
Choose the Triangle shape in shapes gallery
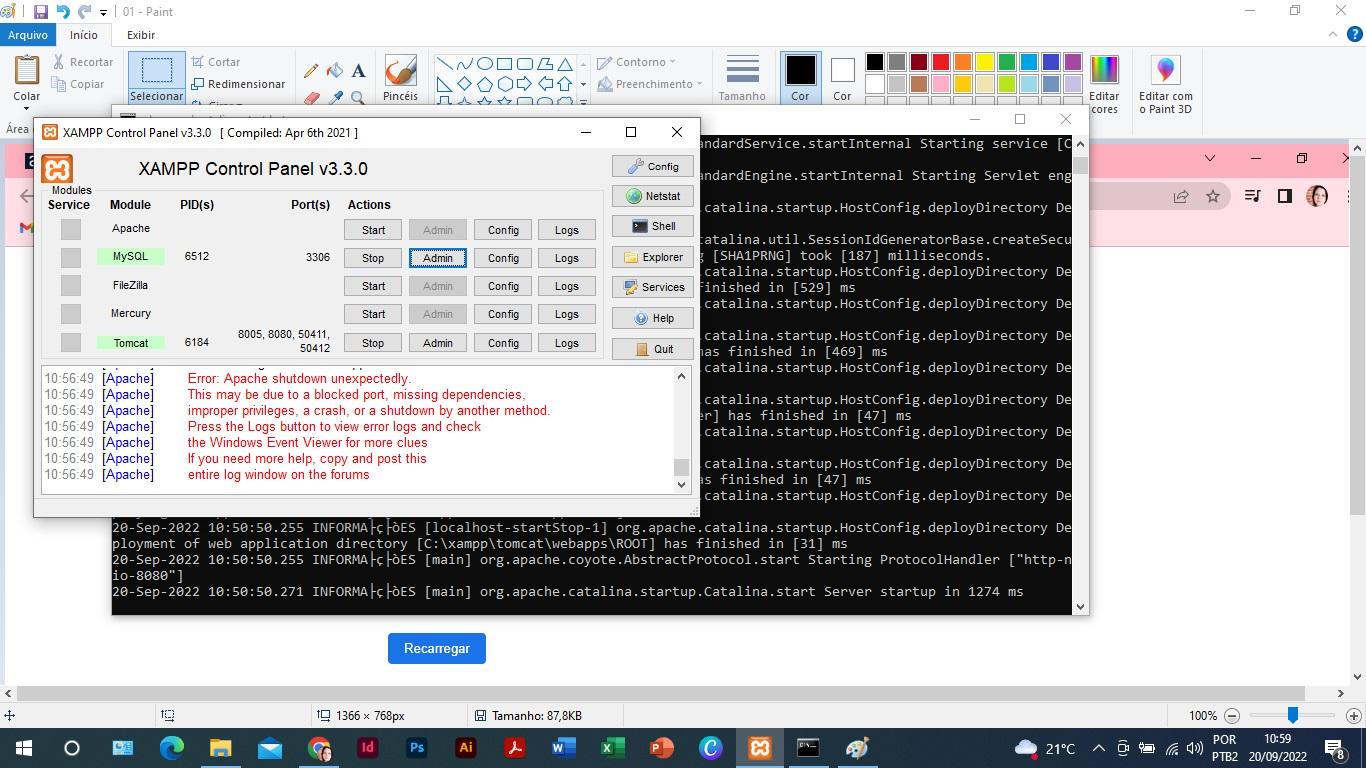pyautogui.click(x=565, y=63)
